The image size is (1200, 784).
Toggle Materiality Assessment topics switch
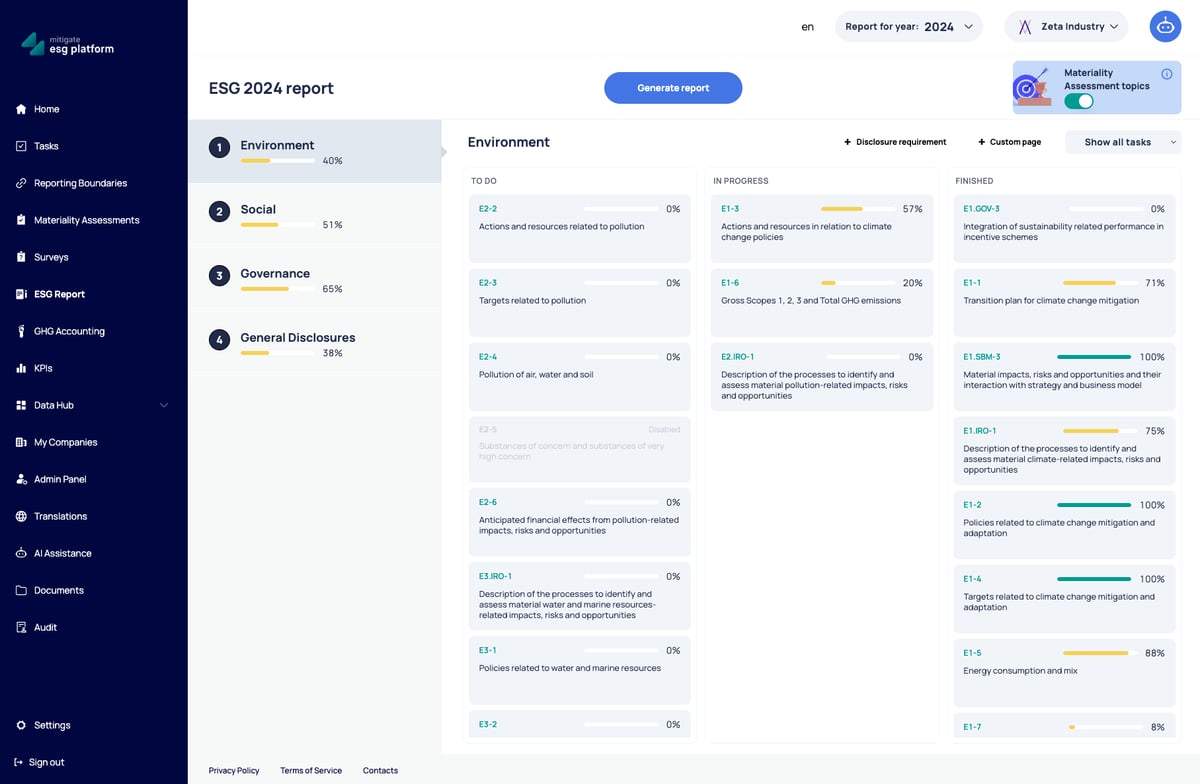point(1078,101)
